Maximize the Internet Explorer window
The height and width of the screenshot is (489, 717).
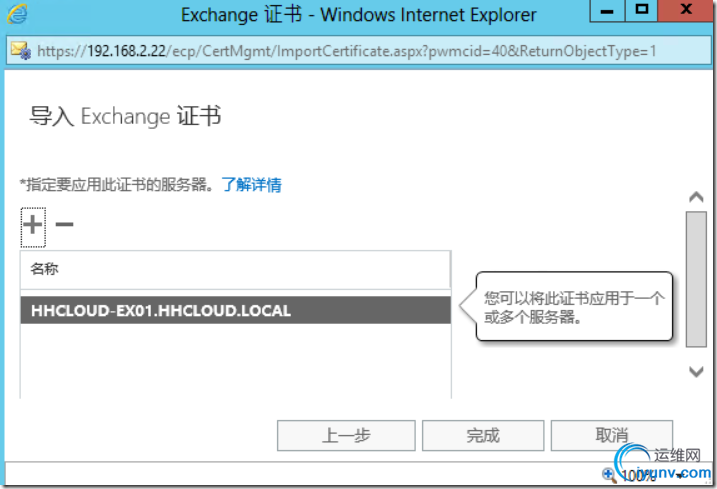click(x=641, y=11)
